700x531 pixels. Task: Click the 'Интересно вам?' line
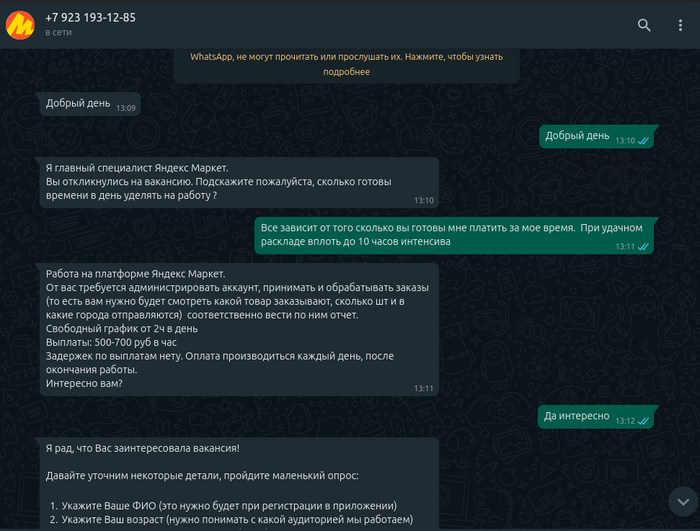84,384
